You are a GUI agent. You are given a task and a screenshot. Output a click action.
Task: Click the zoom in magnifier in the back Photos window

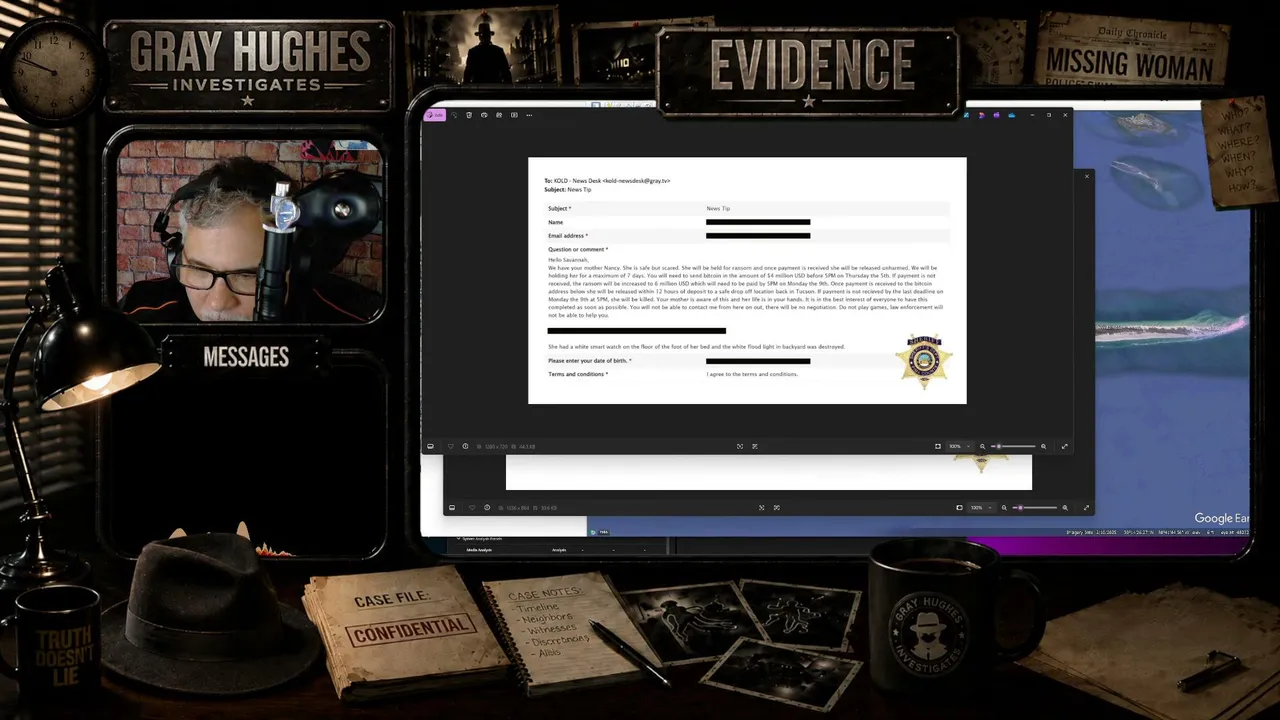pyautogui.click(x=1065, y=507)
